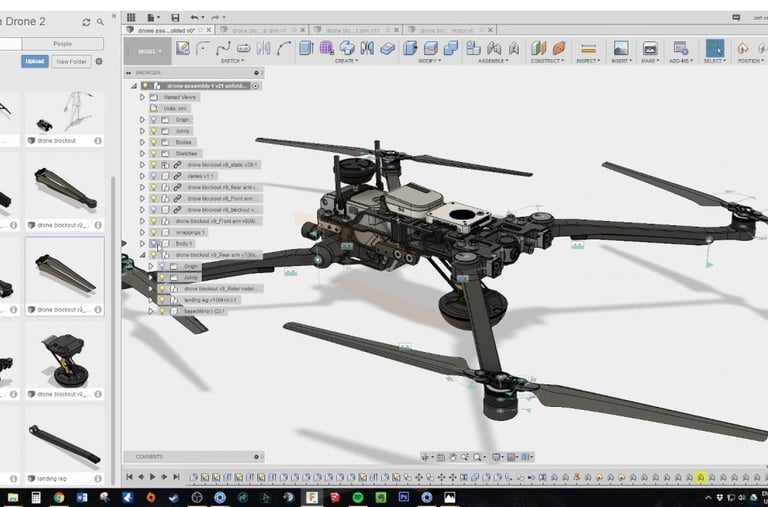Click the blue Upload button
Viewport: 768px width, 507px height.
[x=34, y=62]
